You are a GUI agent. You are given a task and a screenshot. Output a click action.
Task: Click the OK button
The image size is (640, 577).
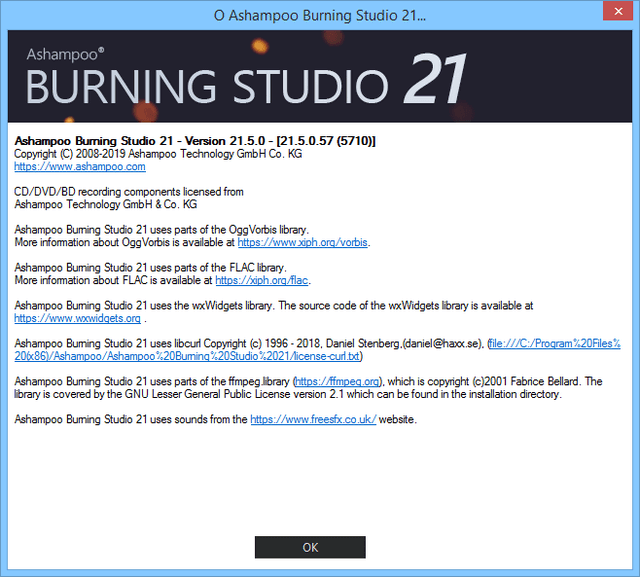pyautogui.click(x=310, y=547)
